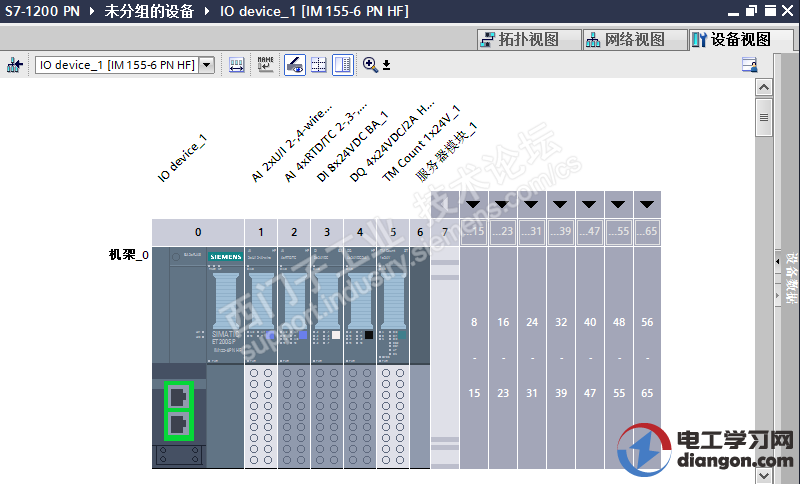The image size is (800, 484).
Task: Click the 机架_0 rack label
Action: click(129, 254)
